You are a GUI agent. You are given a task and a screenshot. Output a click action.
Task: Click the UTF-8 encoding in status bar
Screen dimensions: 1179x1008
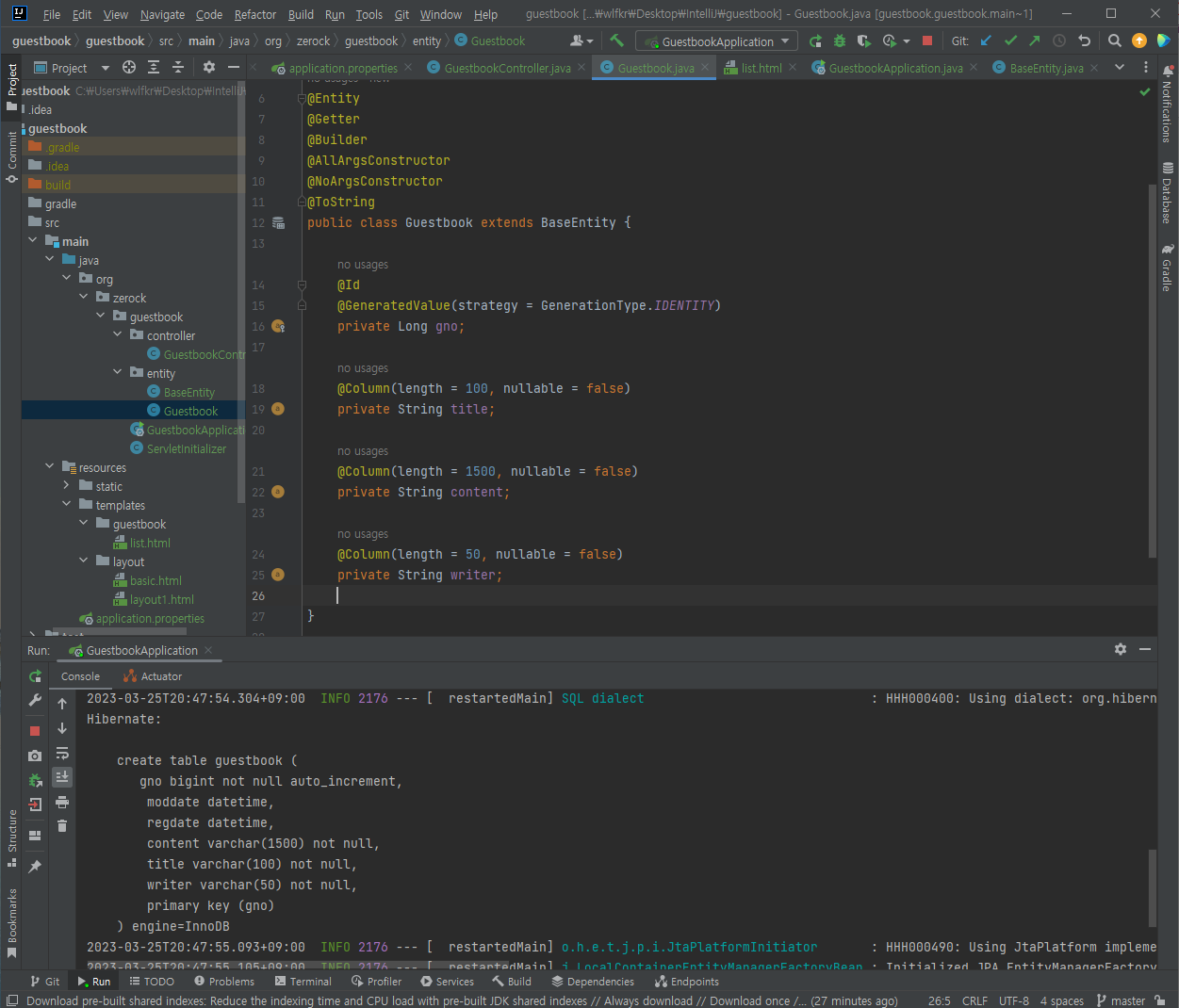pyautogui.click(x=1014, y=1000)
